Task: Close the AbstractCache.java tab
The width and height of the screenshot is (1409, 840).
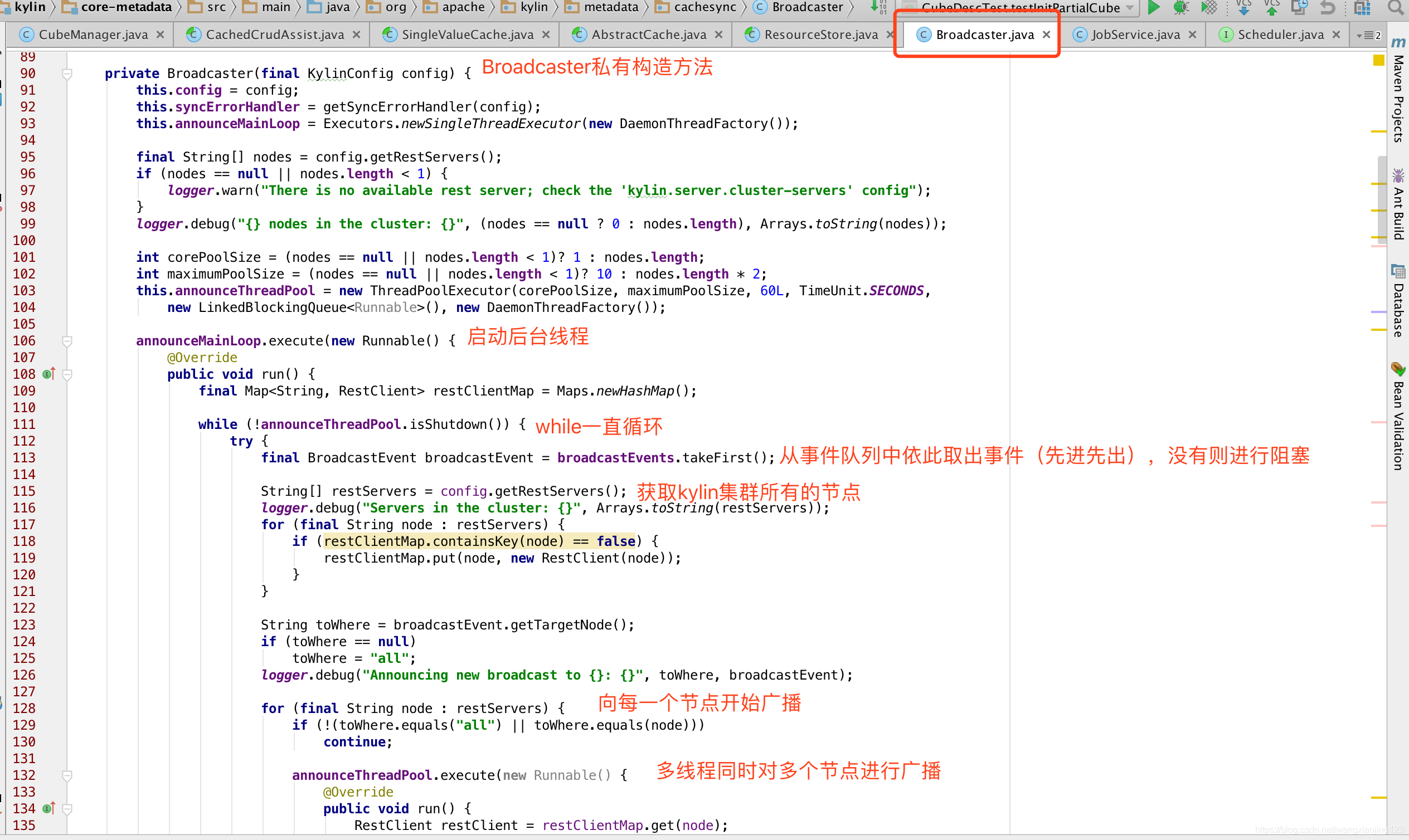Action: click(x=718, y=35)
